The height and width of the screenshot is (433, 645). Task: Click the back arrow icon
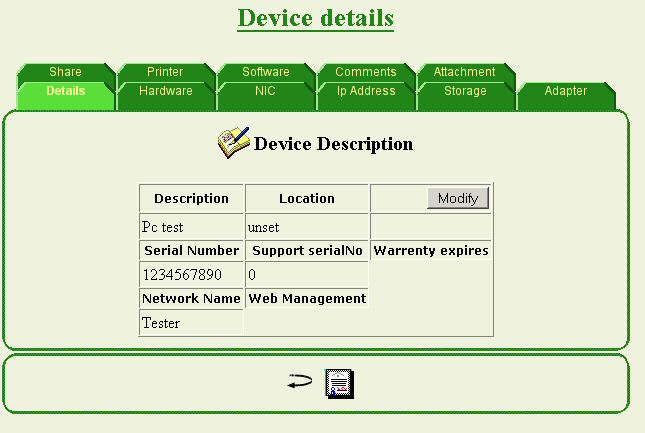299,382
